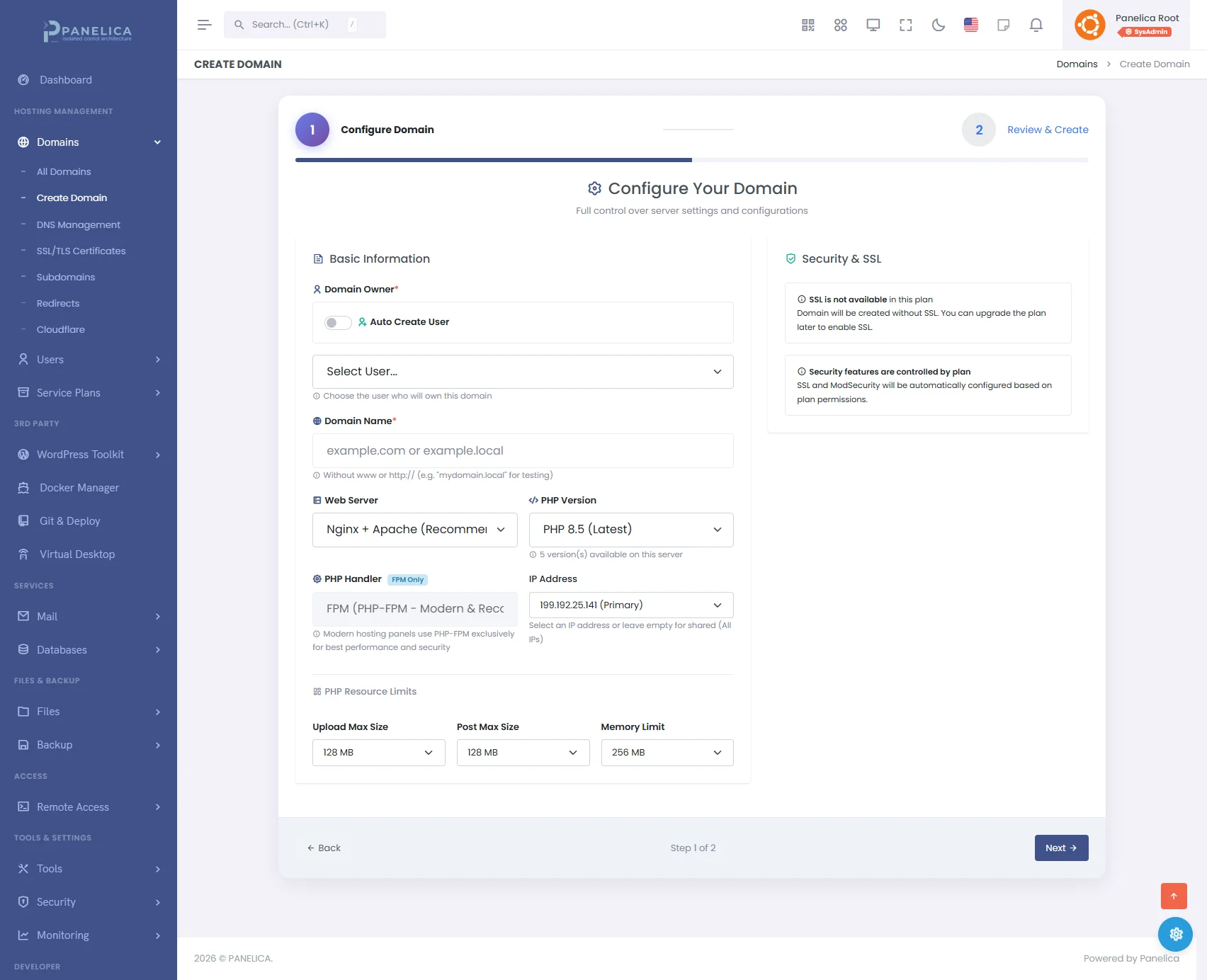The height and width of the screenshot is (980, 1207).
Task: Go to step 2 Review & Create
Action: (x=1047, y=130)
